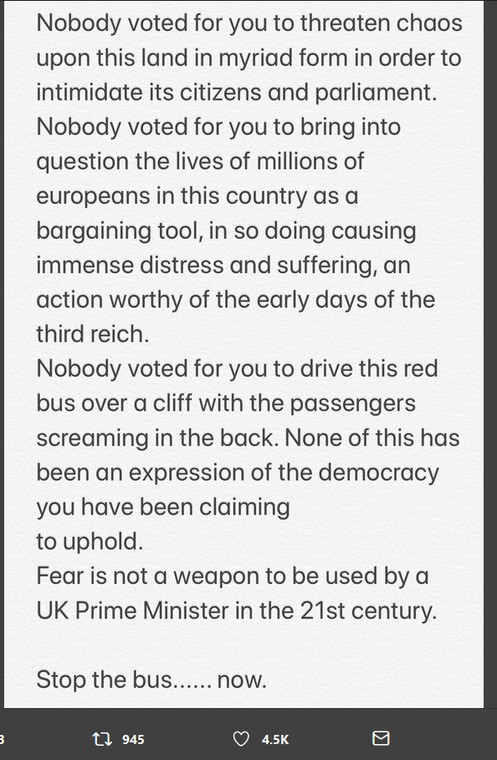Like the tweet with the heart icon
Screen dimensions: 497x760
[241, 739]
